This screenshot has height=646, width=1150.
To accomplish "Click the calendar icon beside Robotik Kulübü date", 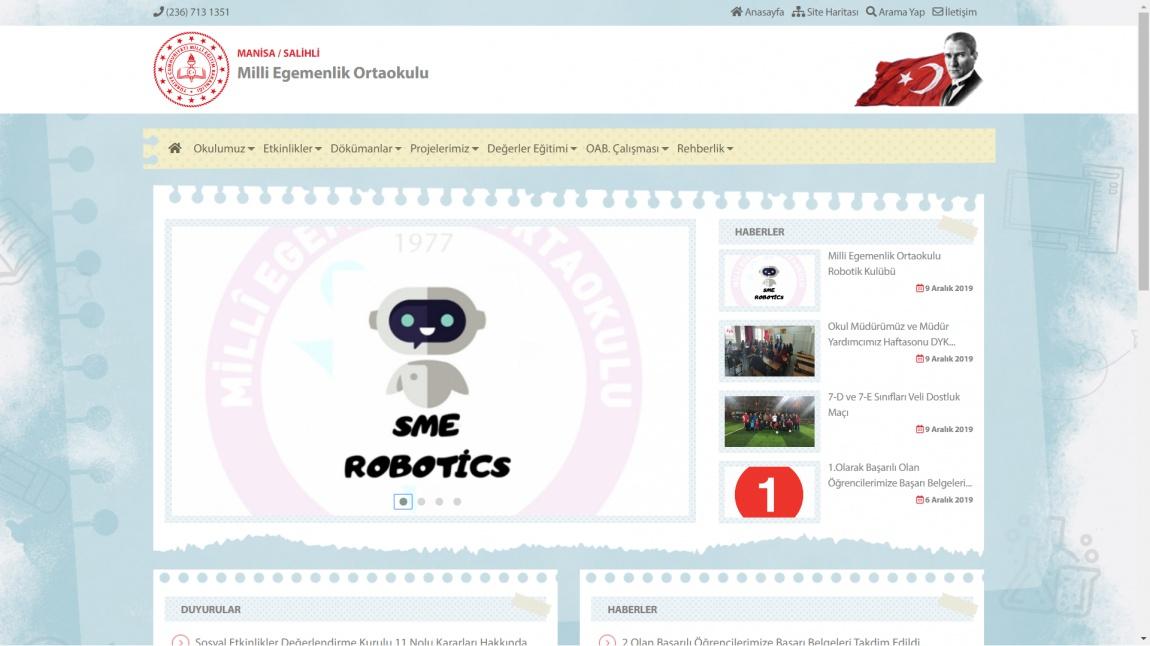I will [x=920, y=288].
